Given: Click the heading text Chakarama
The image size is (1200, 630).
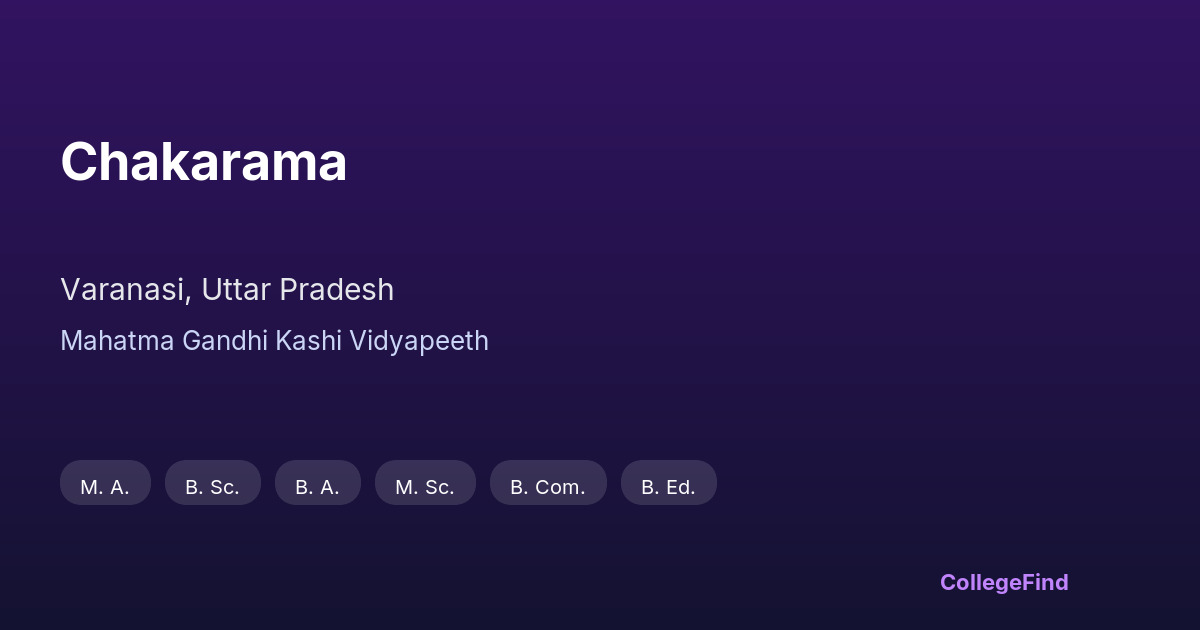Looking at the screenshot, I should [x=204, y=161].
